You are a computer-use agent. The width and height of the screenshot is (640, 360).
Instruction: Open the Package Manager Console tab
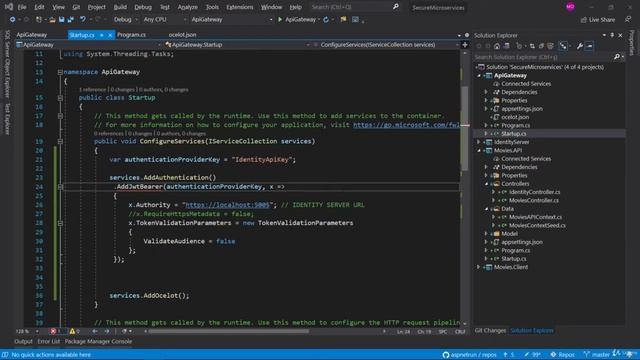[x=98, y=342]
